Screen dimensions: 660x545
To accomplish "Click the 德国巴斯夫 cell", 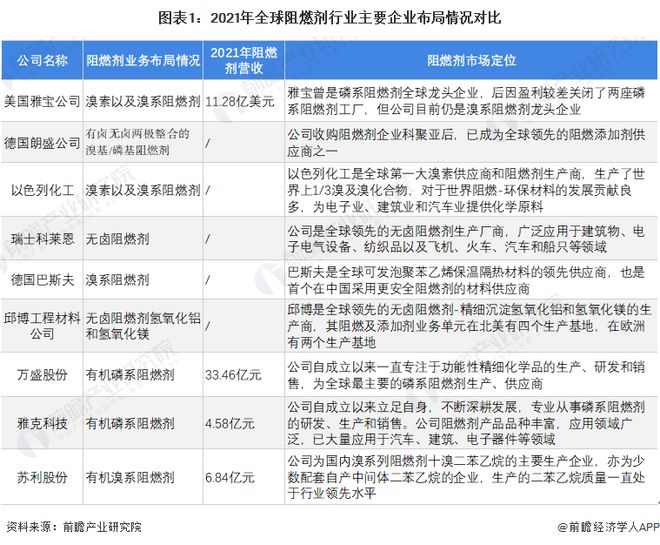I will tap(42, 280).
